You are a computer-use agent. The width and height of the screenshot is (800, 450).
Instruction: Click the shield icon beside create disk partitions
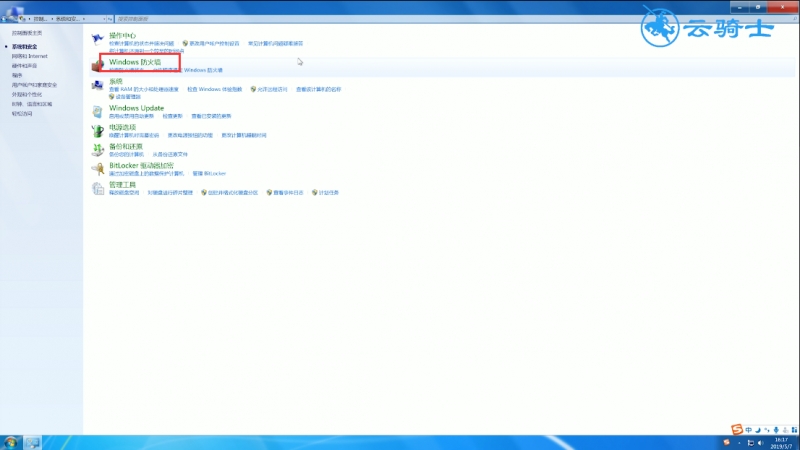204,192
